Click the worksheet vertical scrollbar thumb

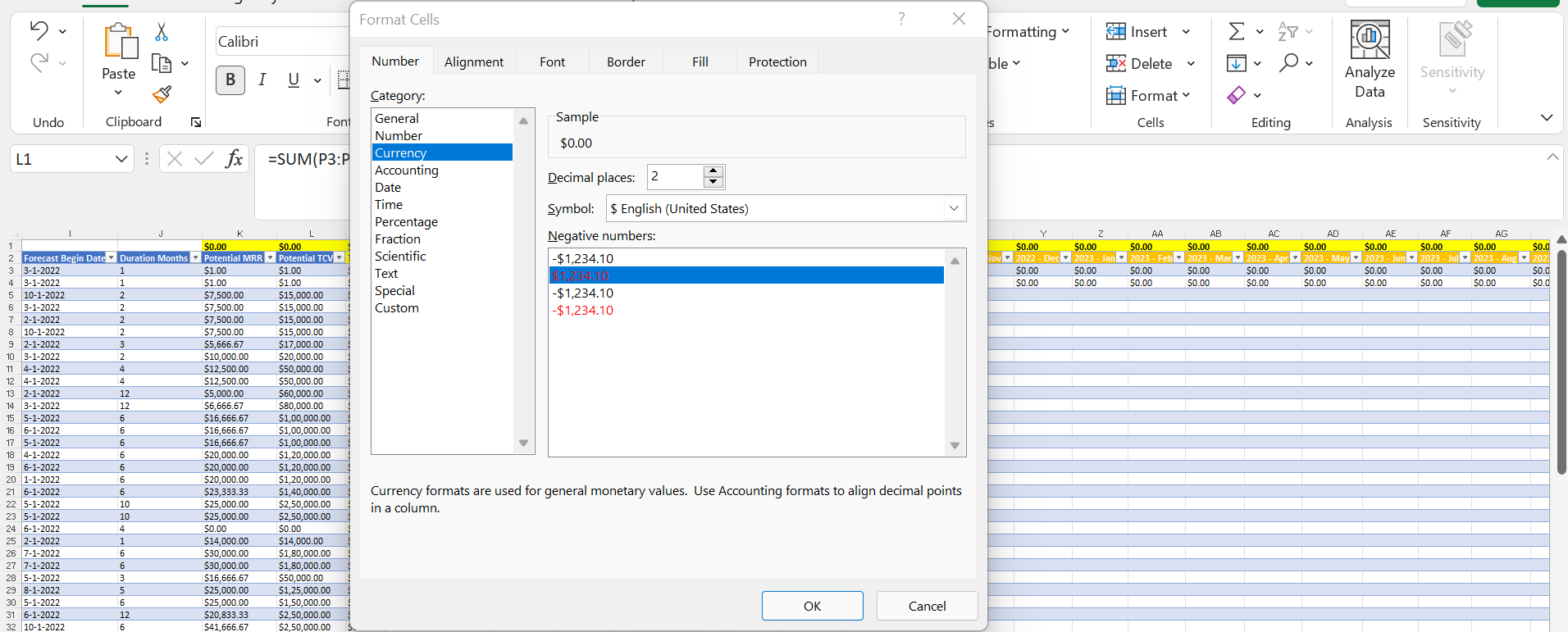pyautogui.click(x=1561, y=361)
